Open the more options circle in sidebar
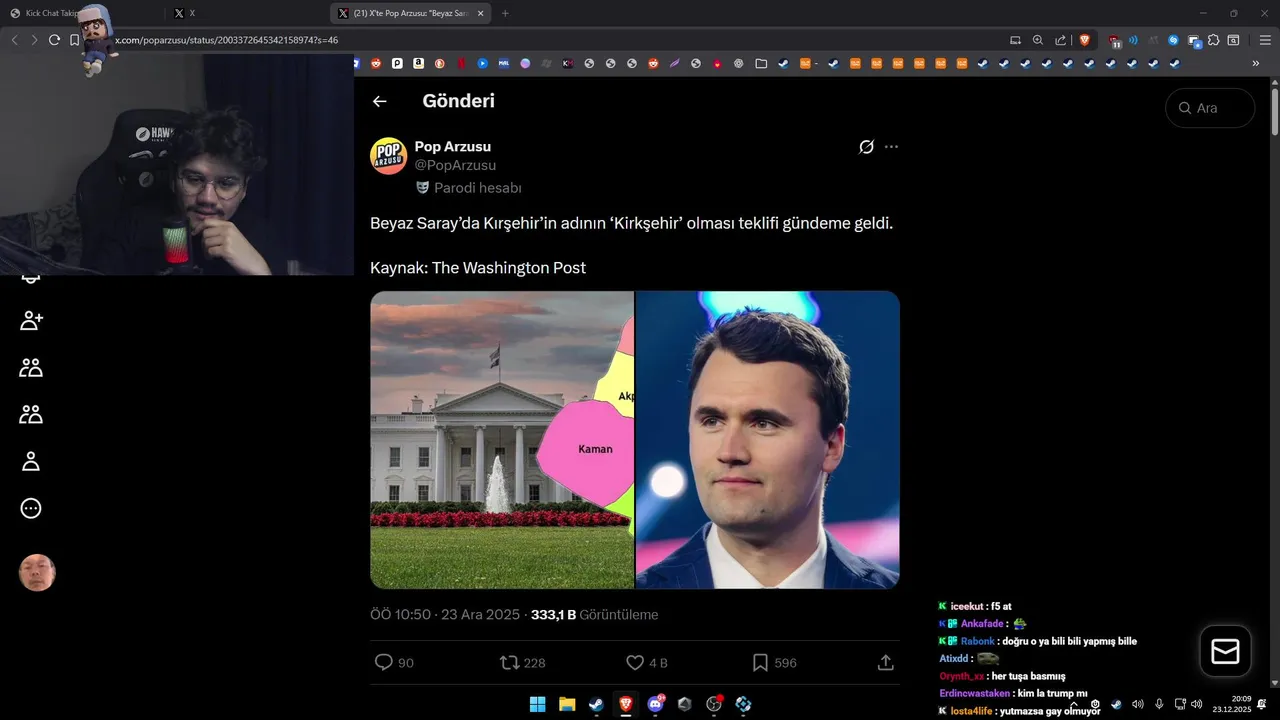 point(31,508)
